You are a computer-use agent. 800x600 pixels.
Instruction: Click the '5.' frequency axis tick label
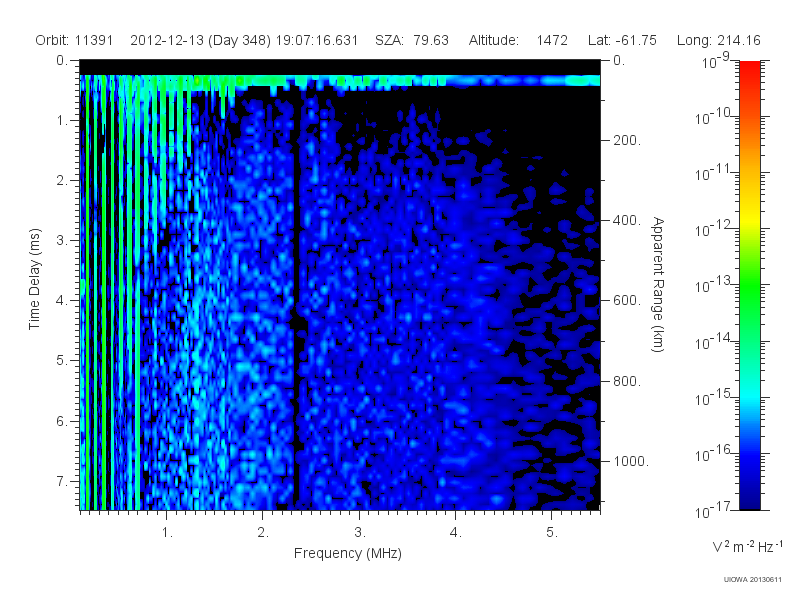[x=552, y=533]
